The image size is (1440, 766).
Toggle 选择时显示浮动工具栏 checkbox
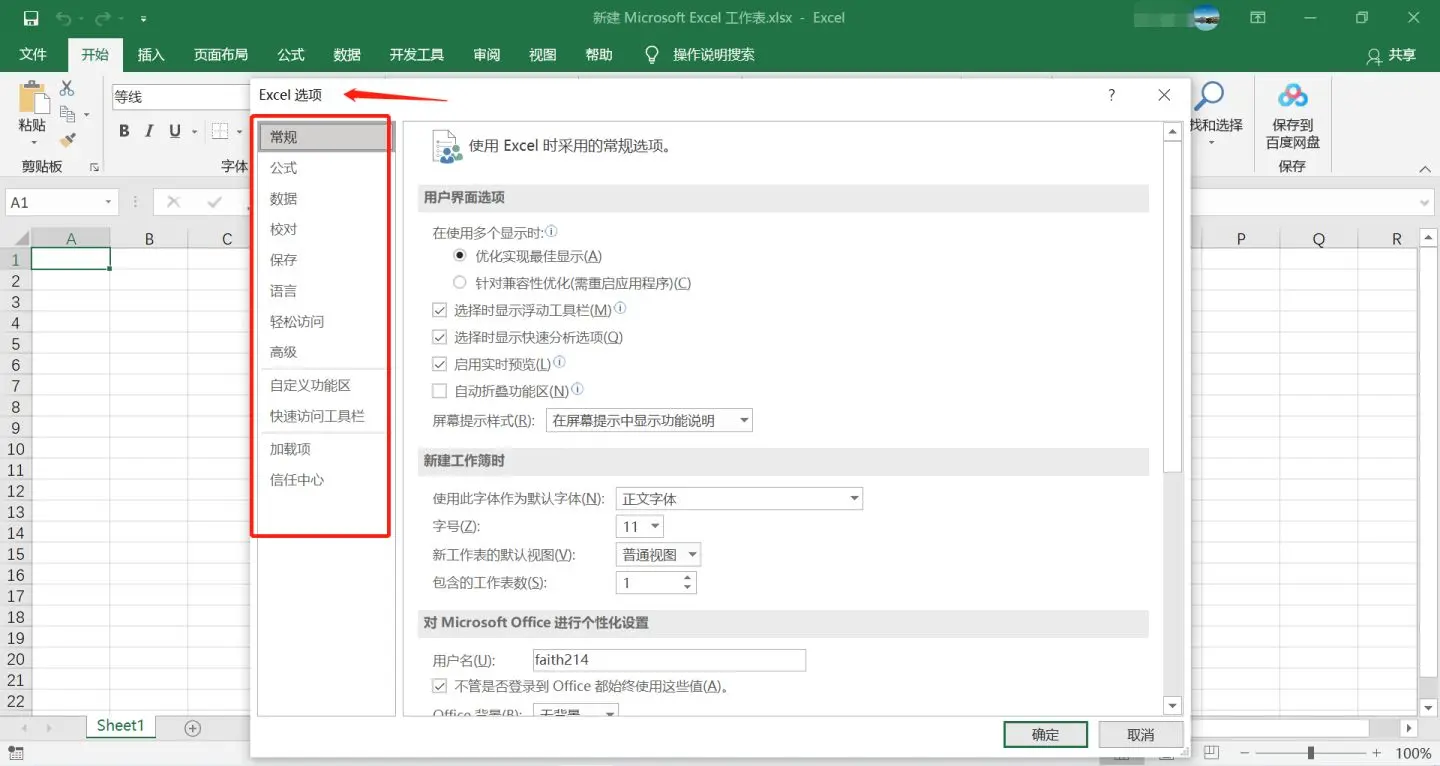[x=439, y=311]
